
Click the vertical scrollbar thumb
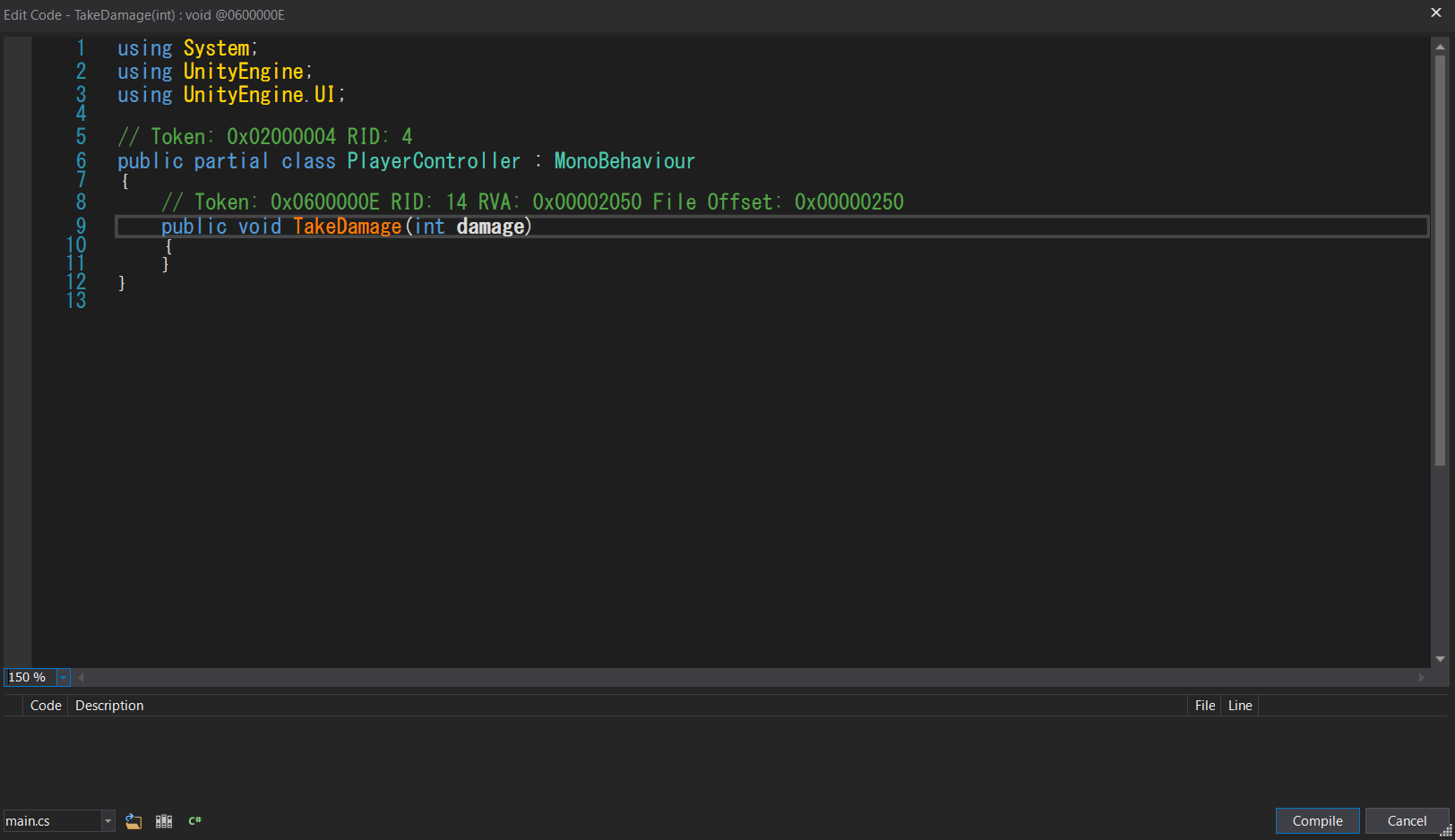pos(1440,260)
